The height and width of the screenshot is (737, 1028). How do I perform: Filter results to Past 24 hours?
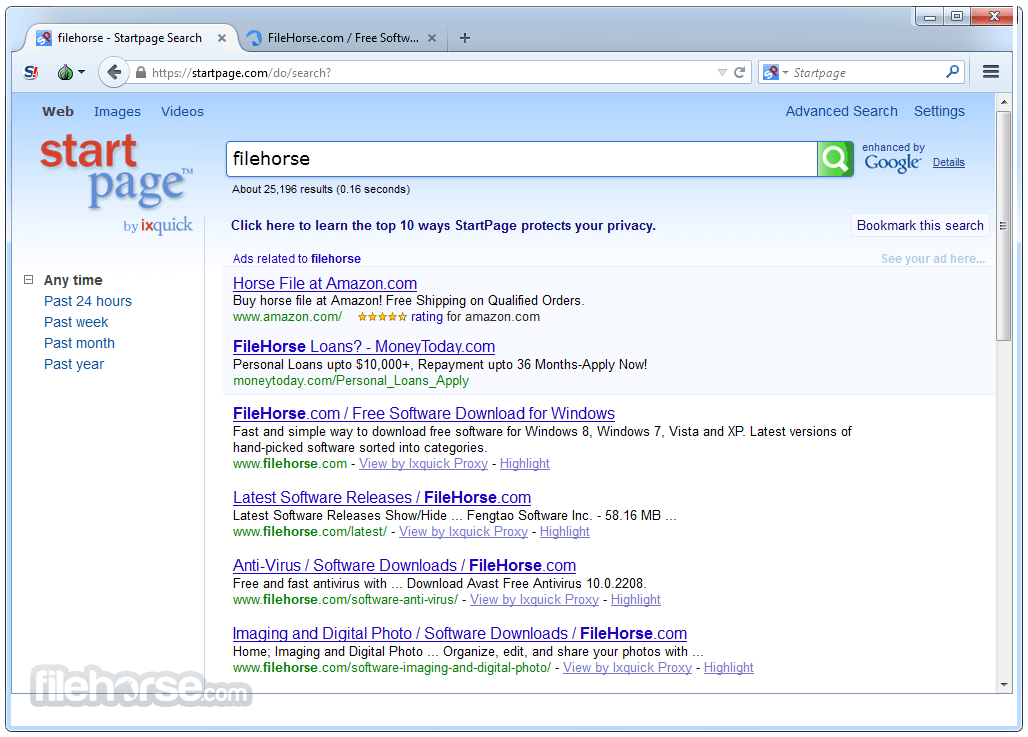[88, 301]
